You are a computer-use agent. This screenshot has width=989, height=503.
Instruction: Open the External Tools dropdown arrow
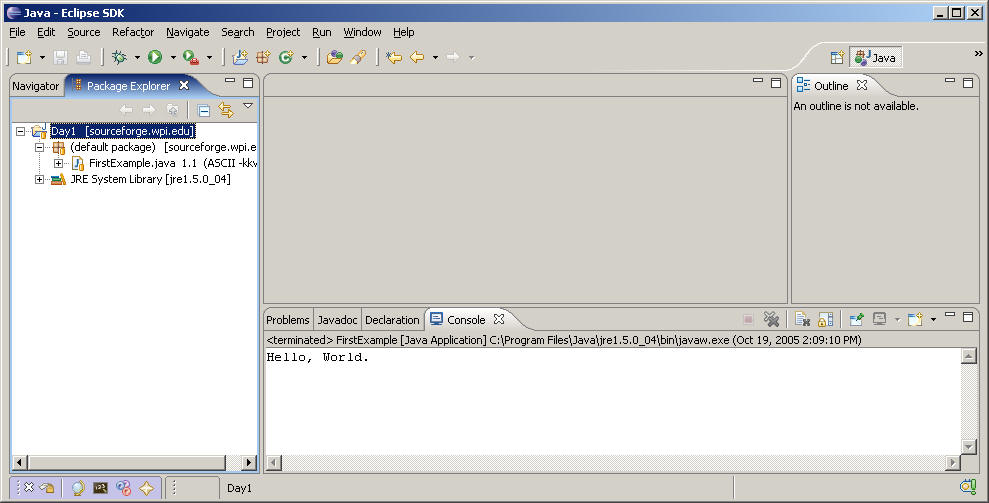pos(209,57)
